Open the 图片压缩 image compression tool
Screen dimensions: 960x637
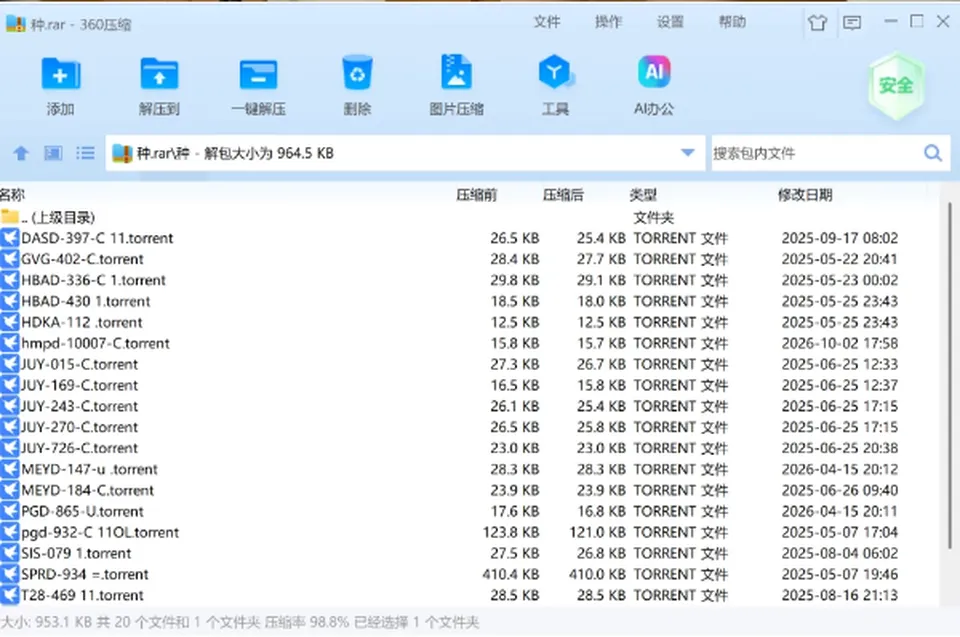(x=456, y=72)
